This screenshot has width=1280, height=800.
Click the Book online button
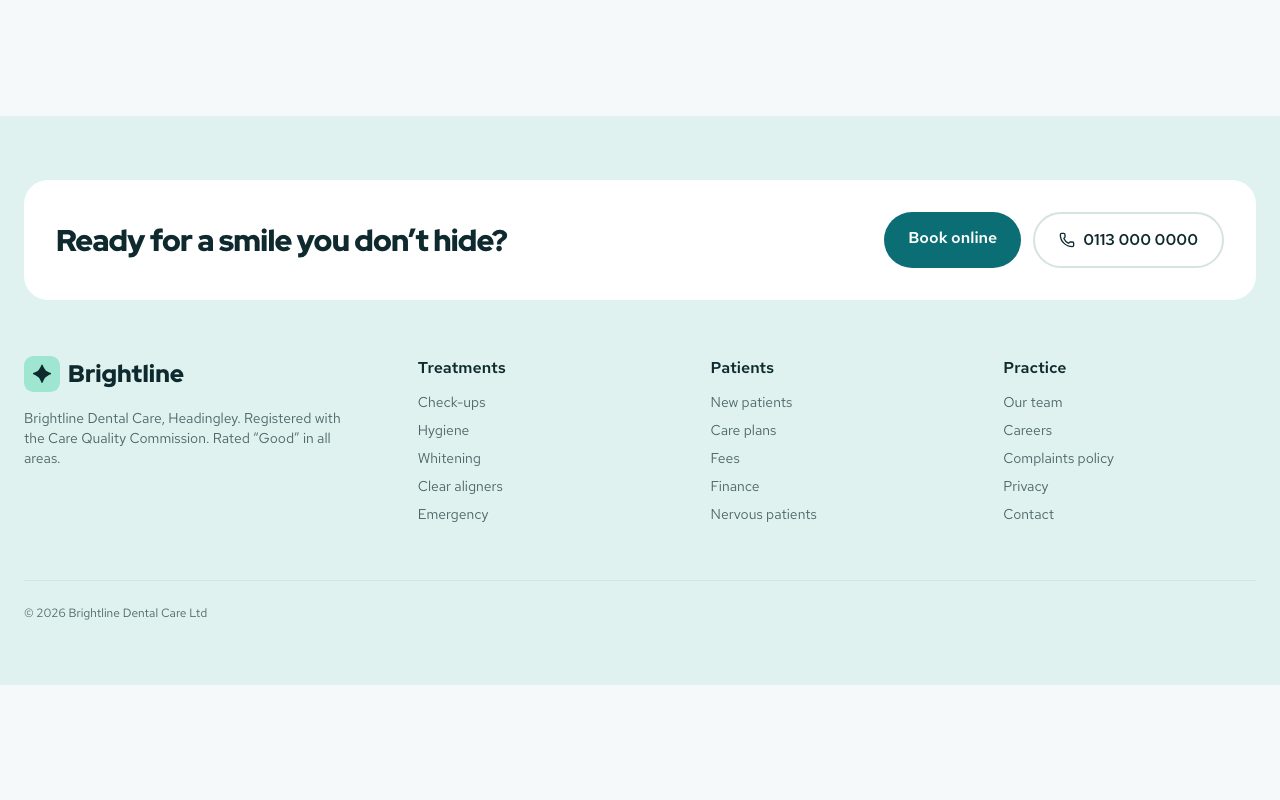952,240
